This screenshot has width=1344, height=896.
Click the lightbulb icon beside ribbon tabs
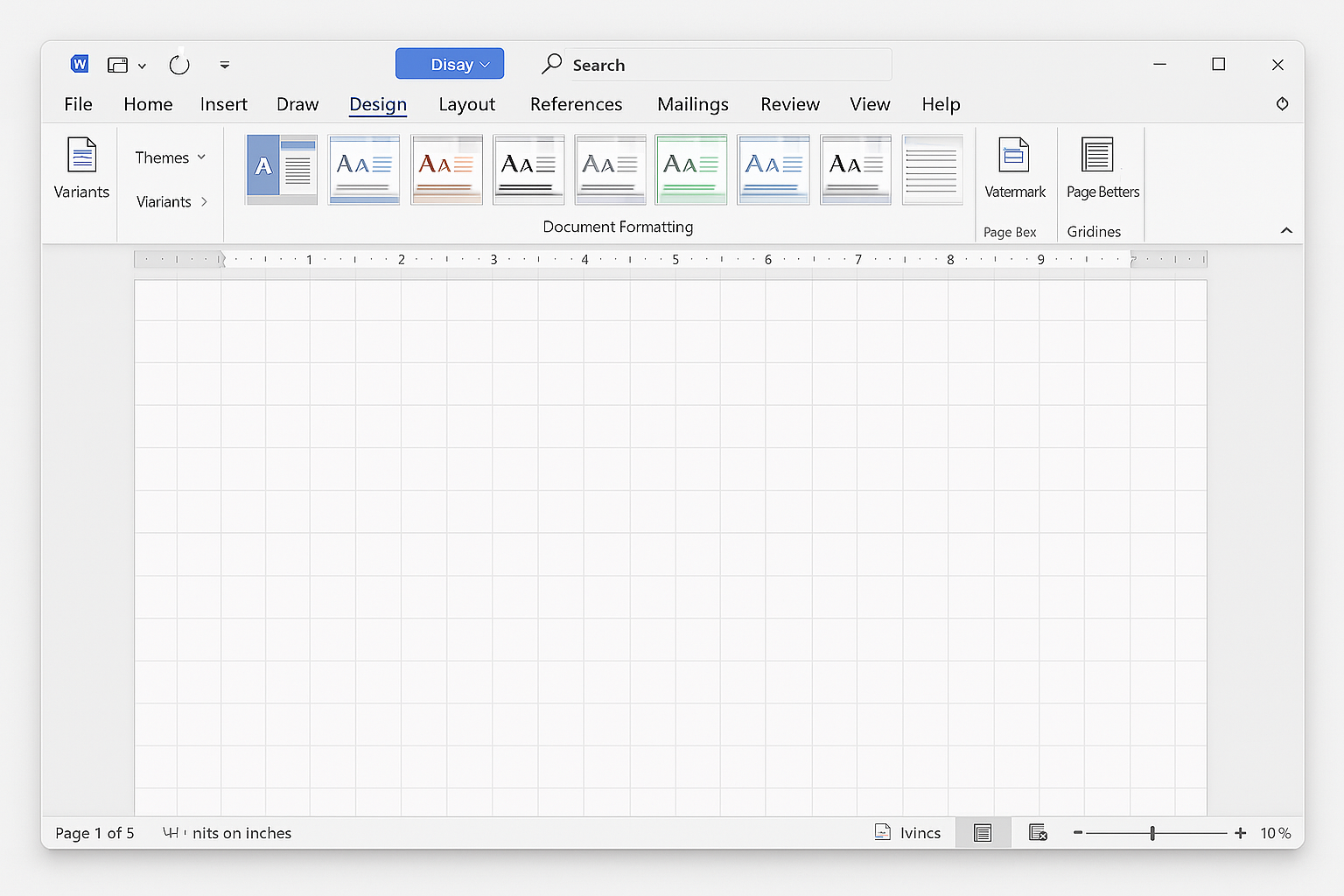pos(1282,104)
